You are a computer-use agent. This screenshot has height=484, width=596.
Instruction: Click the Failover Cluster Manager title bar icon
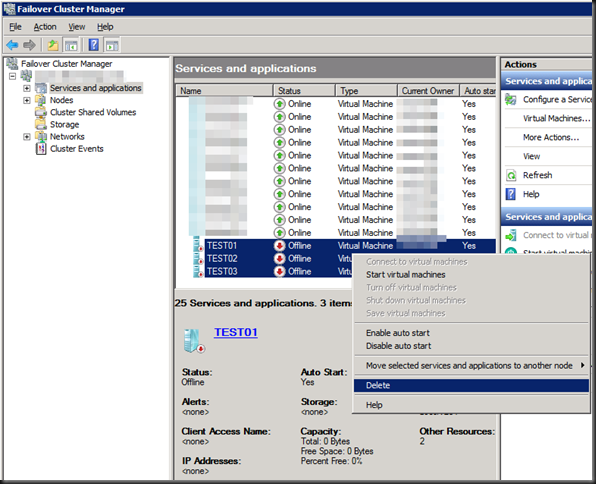pos(9,9)
